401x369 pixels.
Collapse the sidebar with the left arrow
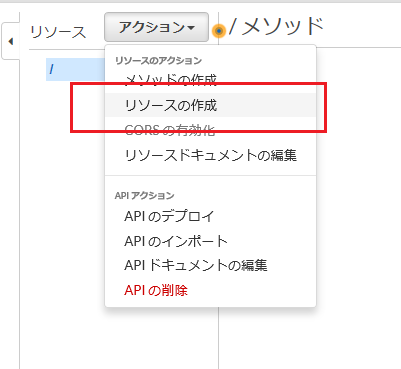tap(11, 41)
